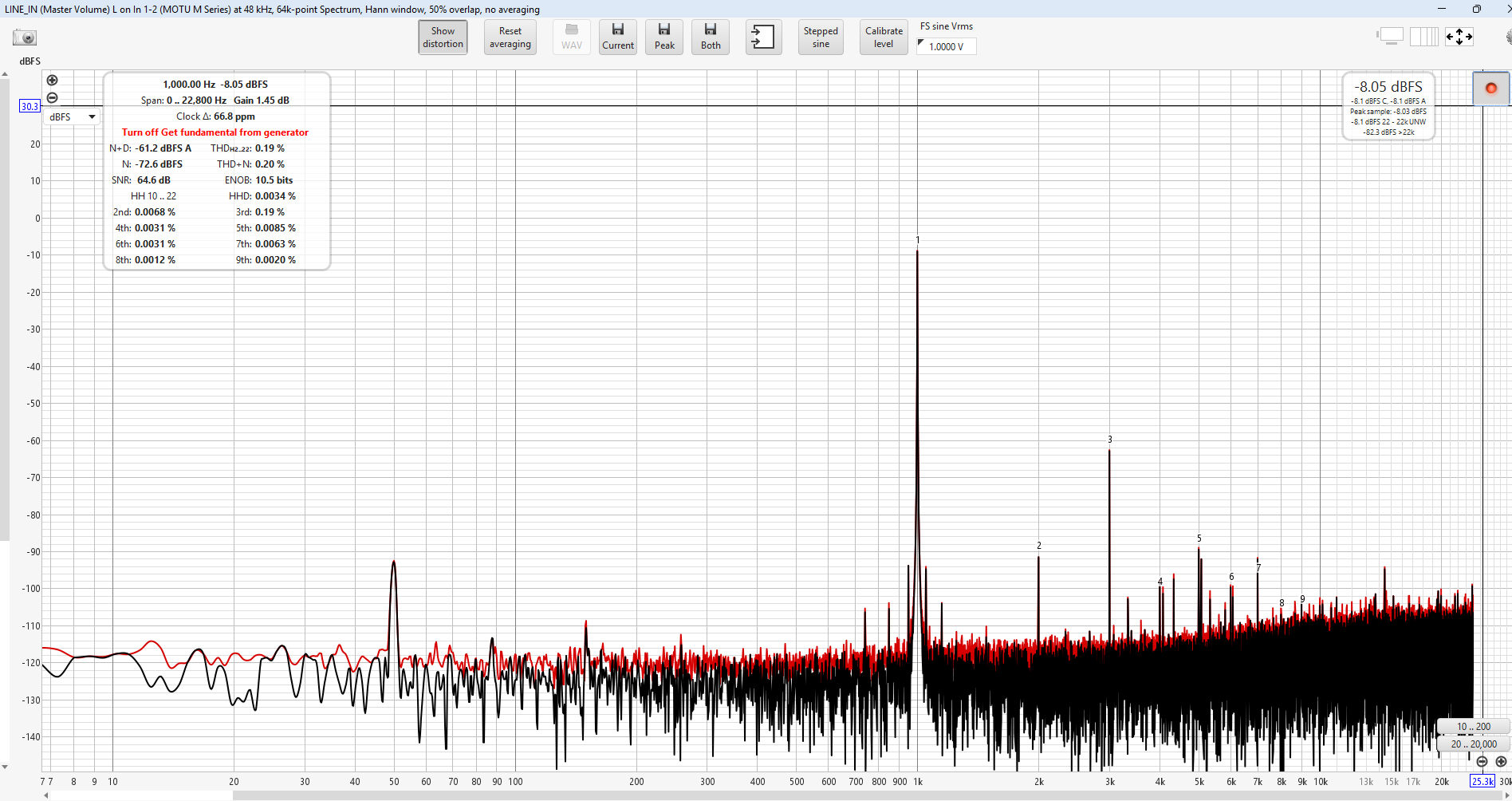Click Reset averaging

pyautogui.click(x=510, y=37)
